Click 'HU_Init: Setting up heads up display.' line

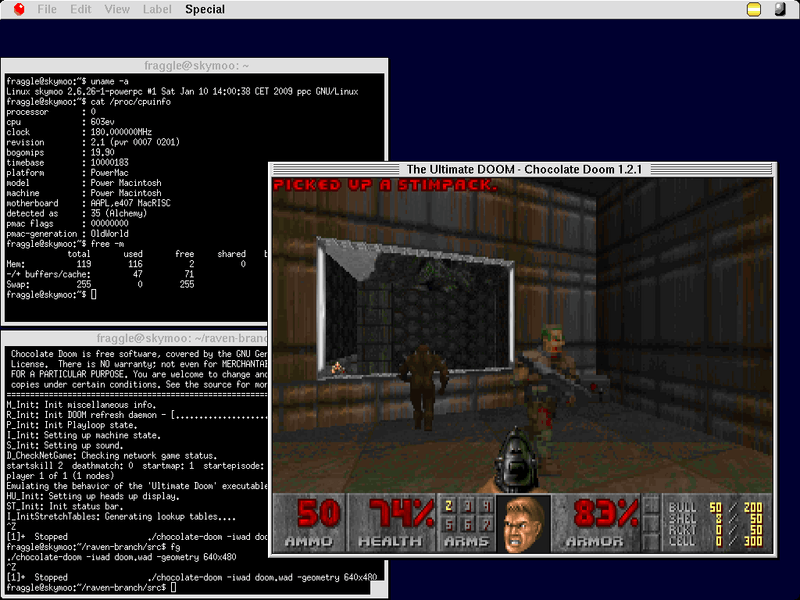93,496
